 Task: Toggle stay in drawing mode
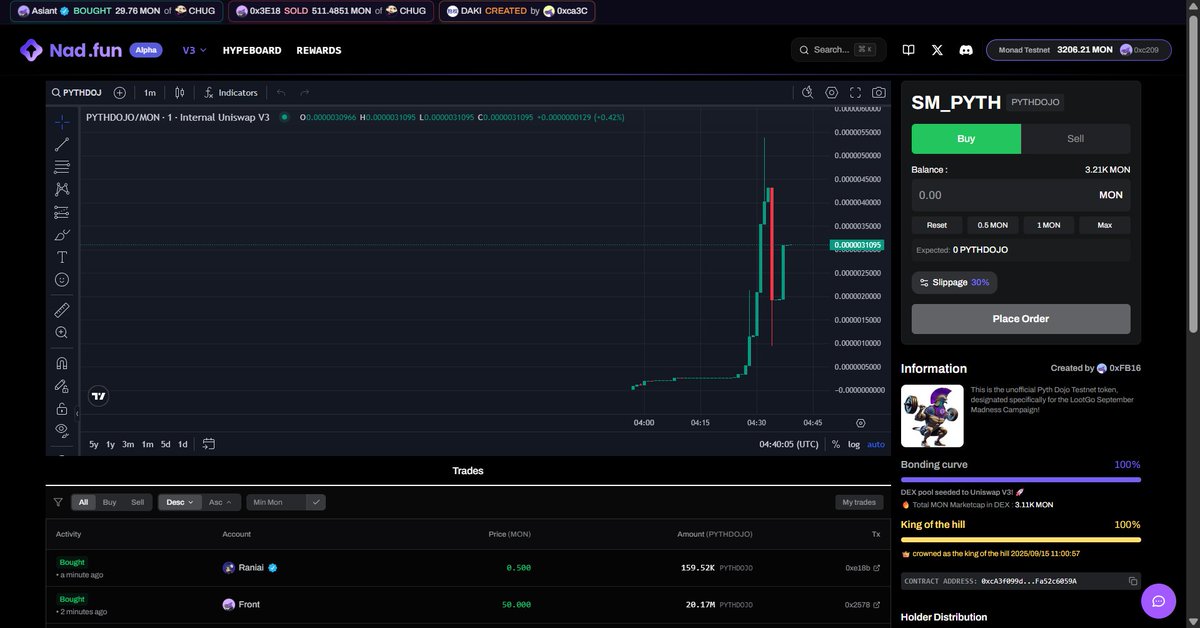tap(62, 386)
